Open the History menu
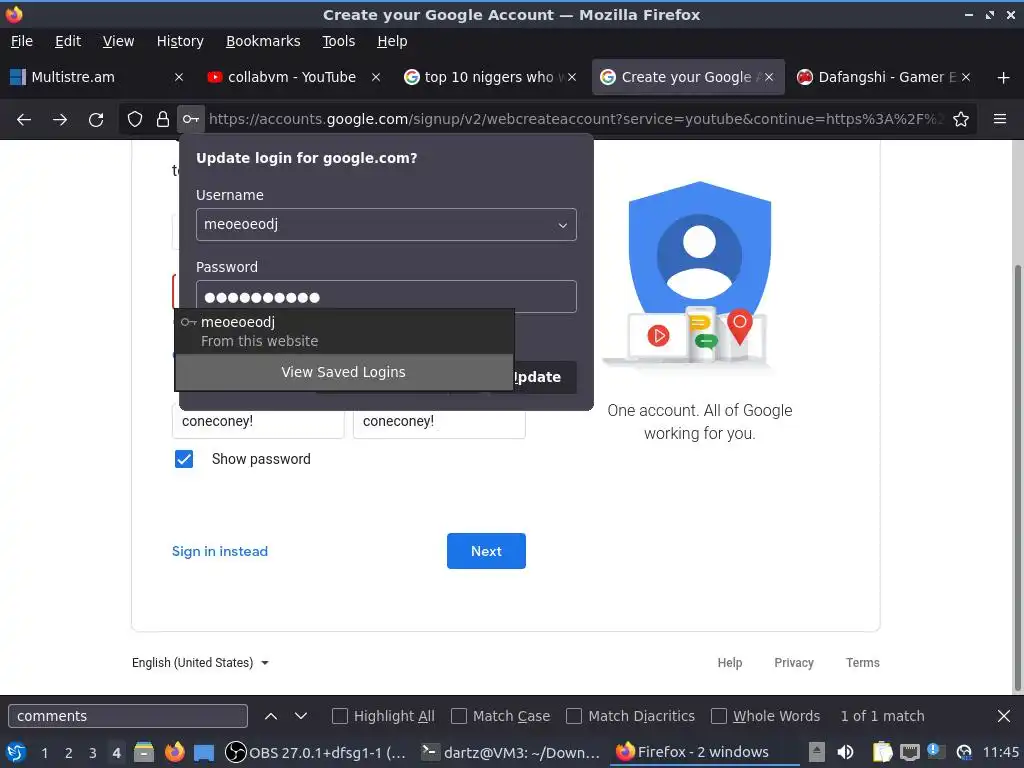1024x768 pixels. click(180, 41)
